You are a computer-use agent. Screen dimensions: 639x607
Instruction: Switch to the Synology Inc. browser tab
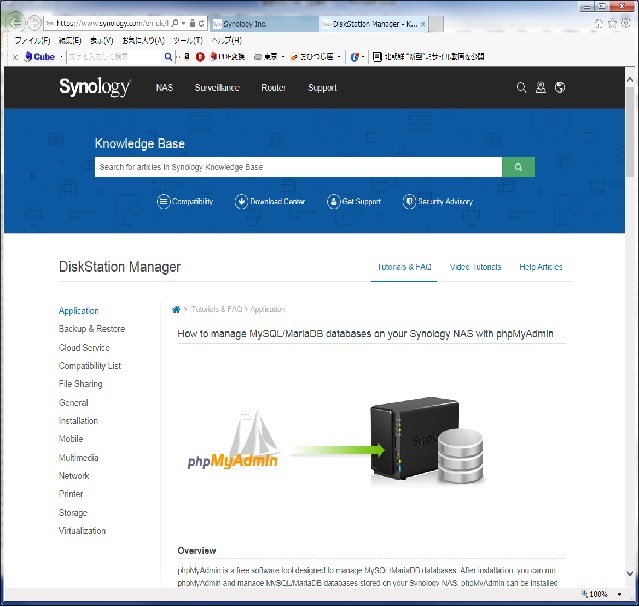coord(264,24)
